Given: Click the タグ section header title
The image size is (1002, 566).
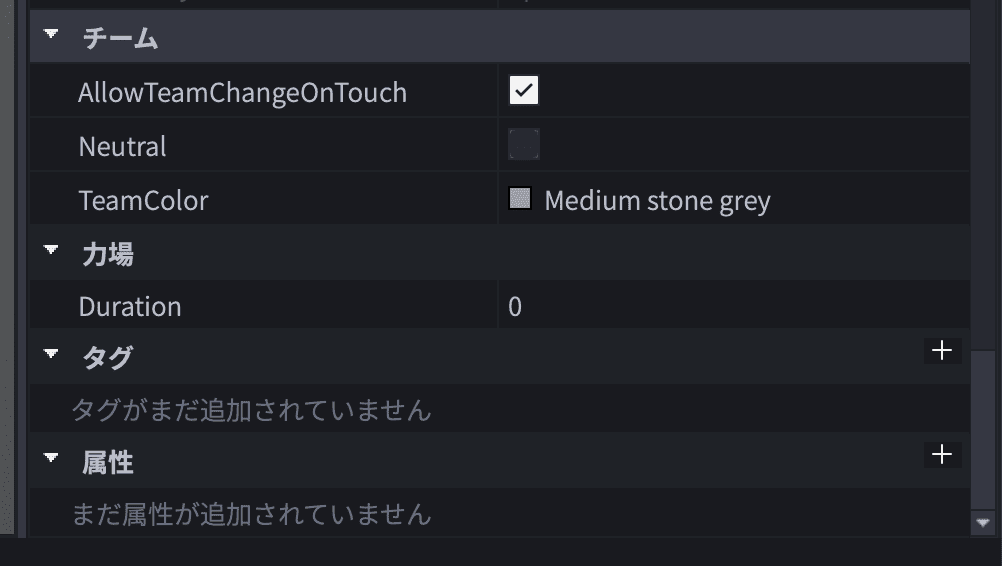Looking at the screenshot, I should (x=107, y=358).
